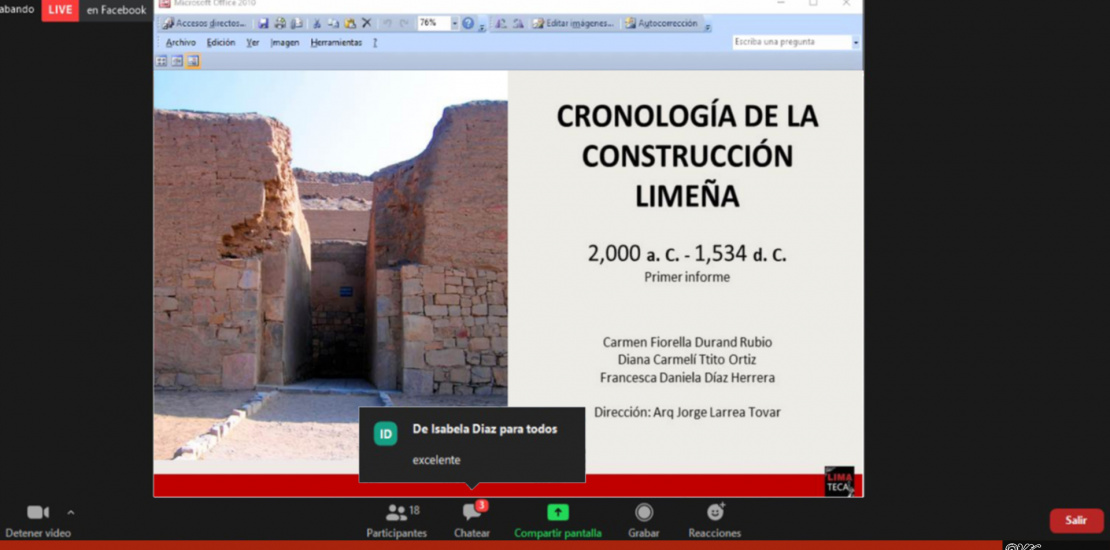Click the date range 2,000 a. C. - 1,534 d. C.
The height and width of the screenshot is (550, 1110).
tap(687, 254)
